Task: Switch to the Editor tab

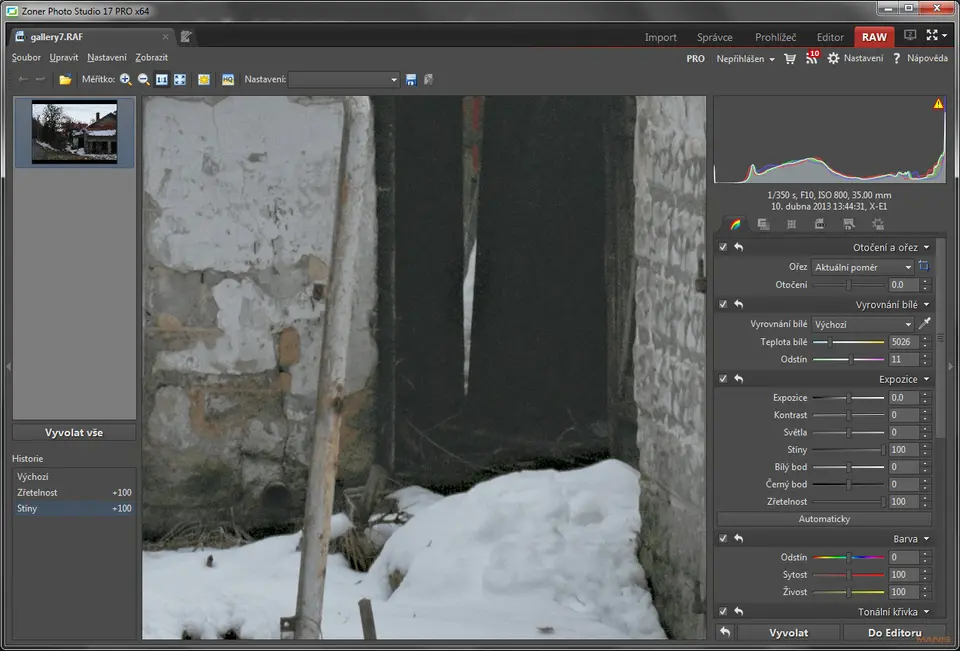Action: click(829, 37)
